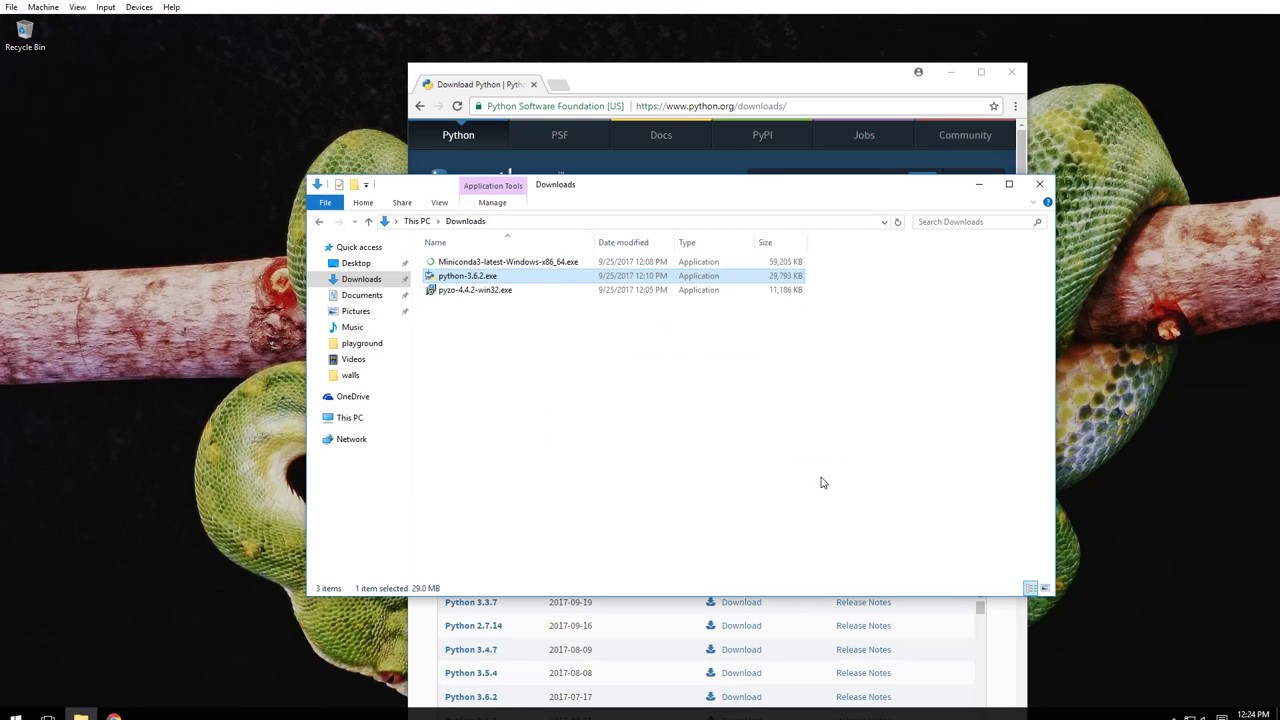This screenshot has height=720, width=1280.
Task: Go forward in File Explorer
Action: 339,222
